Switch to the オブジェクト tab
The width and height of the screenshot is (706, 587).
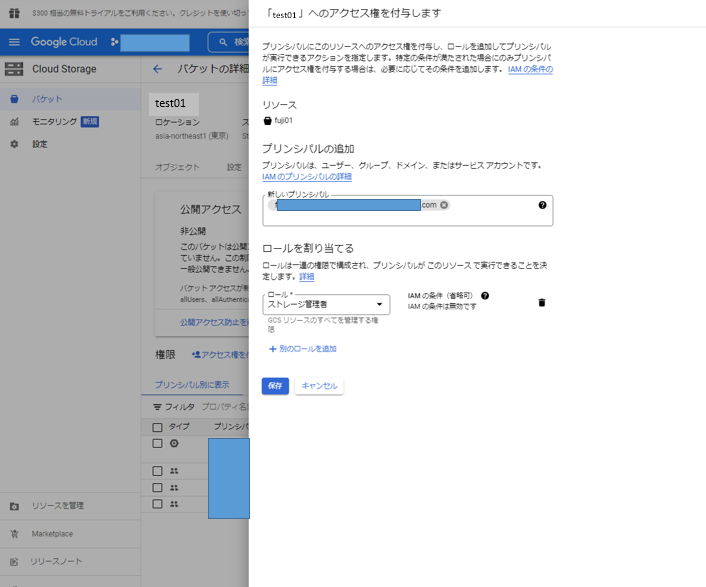[x=177, y=167]
